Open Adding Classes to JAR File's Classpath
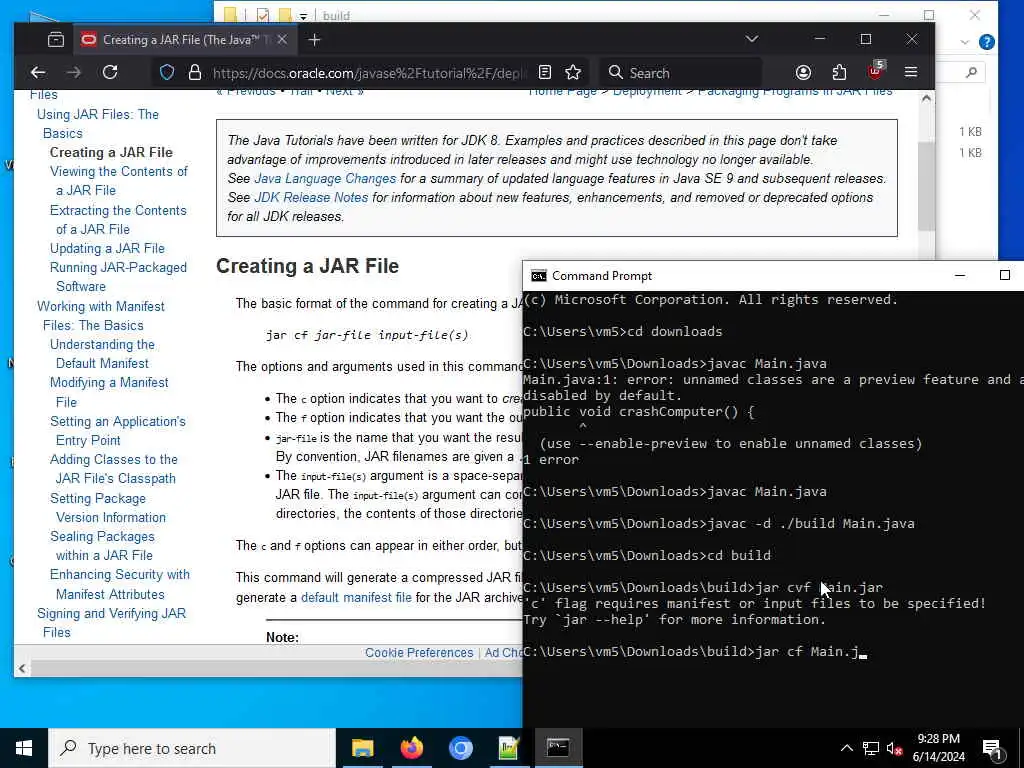 coord(114,469)
